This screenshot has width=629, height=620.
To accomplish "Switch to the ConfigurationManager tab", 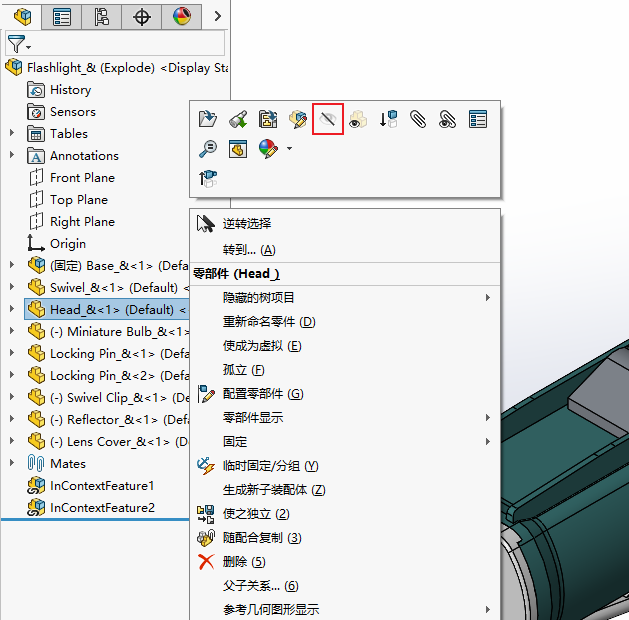I will 101,16.
